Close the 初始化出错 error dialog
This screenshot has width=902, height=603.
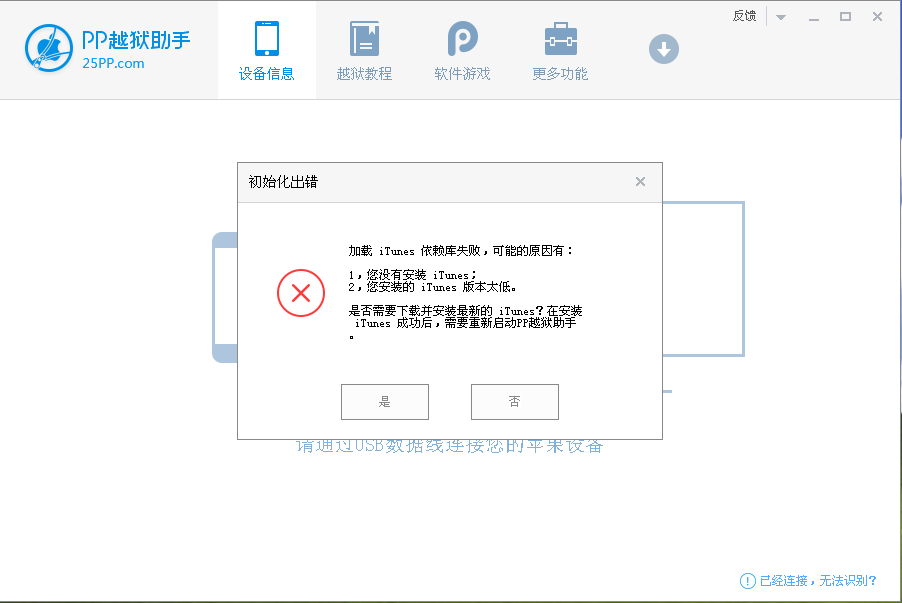point(640,181)
